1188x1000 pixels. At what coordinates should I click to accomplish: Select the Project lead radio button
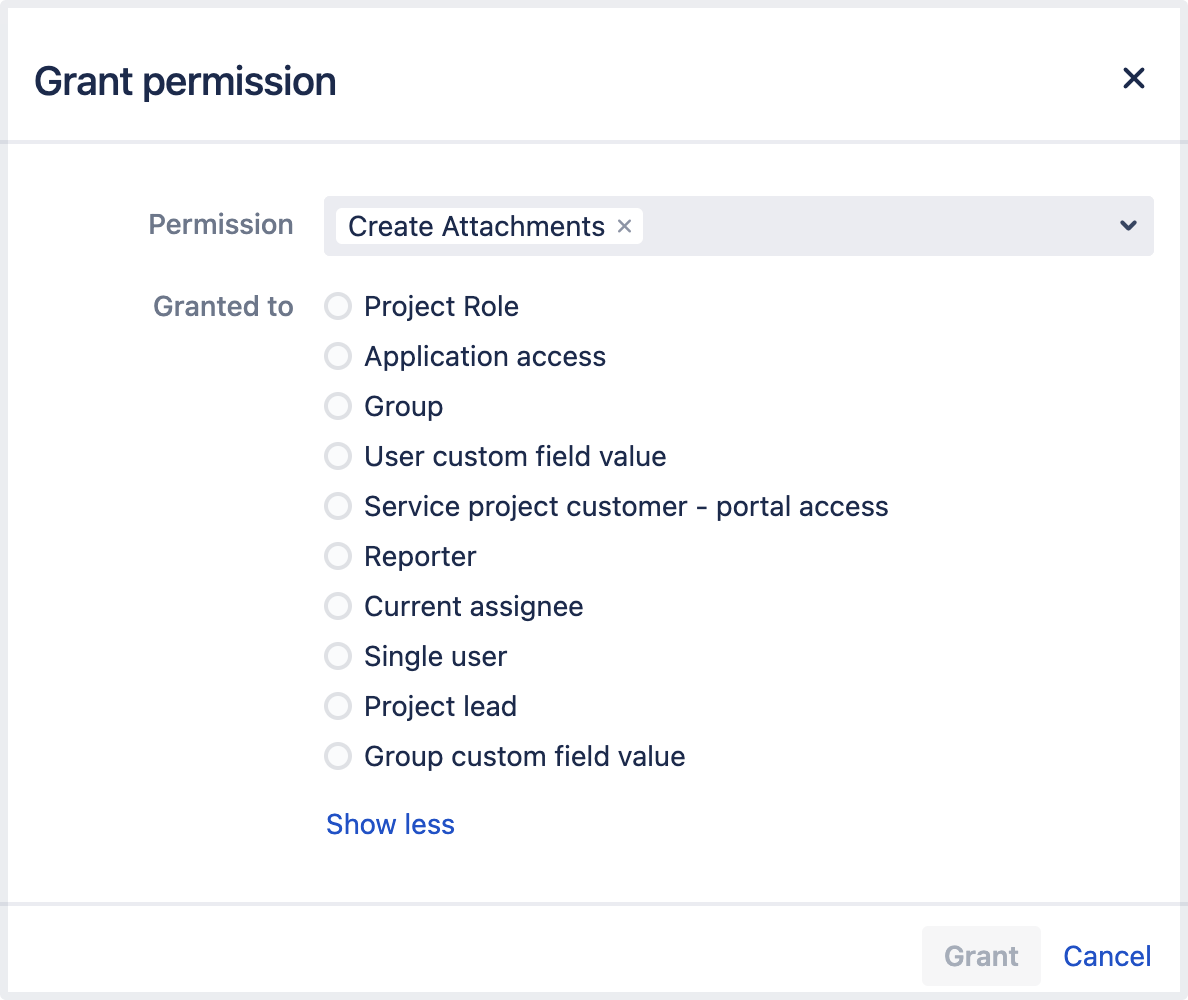[338, 706]
